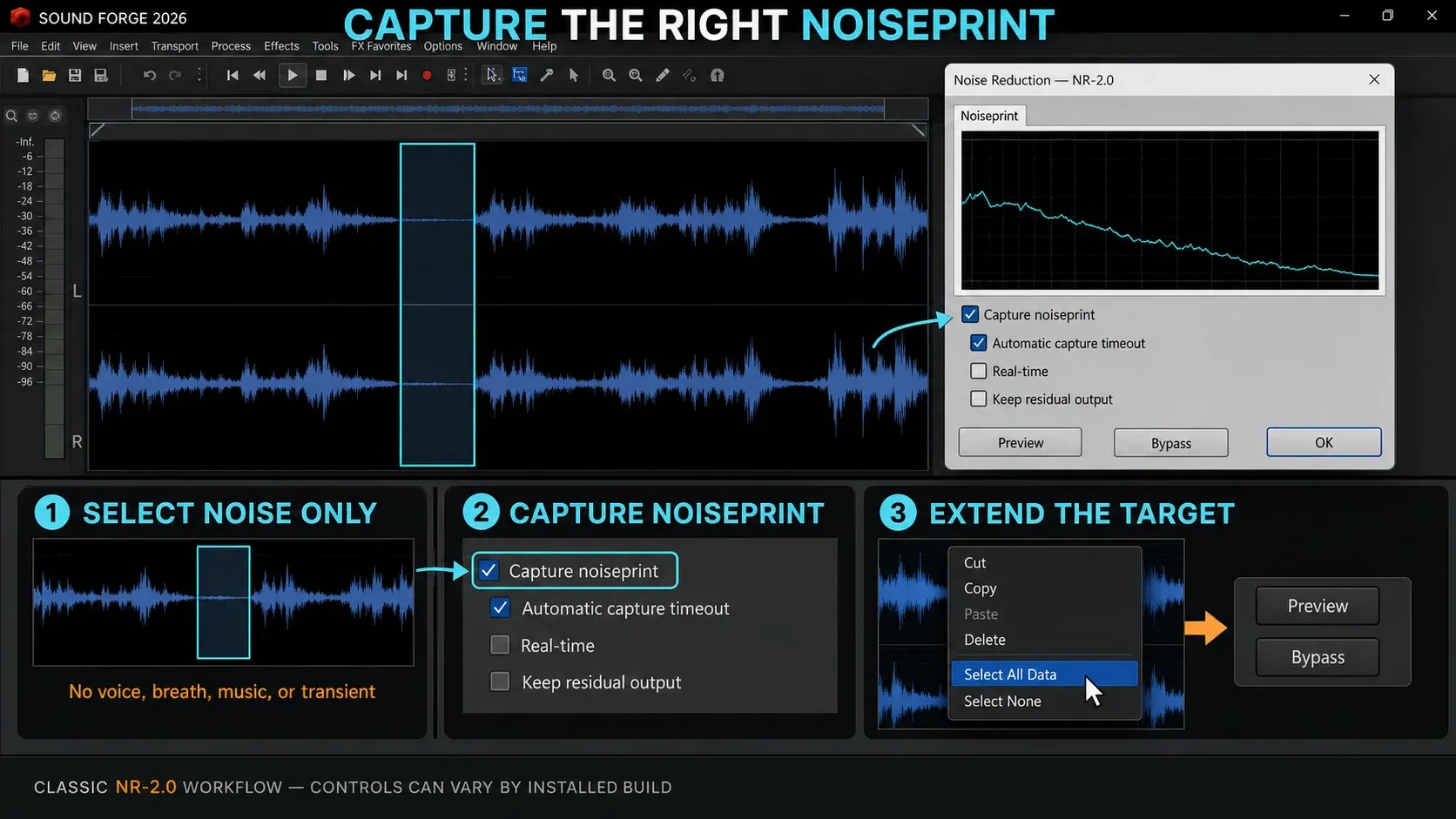Close the Noise Reduction NR-2.0 dialog
This screenshot has width=1456, height=819.
click(1374, 80)
